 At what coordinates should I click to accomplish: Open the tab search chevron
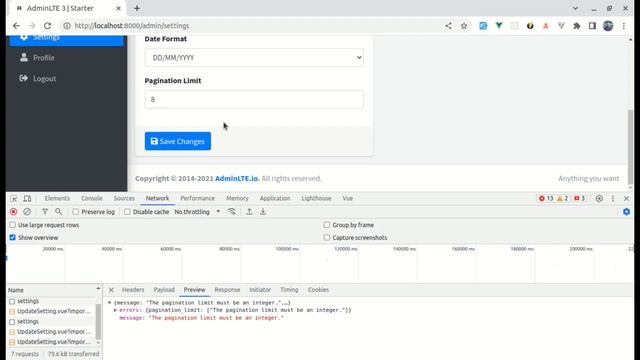[575, 8]
